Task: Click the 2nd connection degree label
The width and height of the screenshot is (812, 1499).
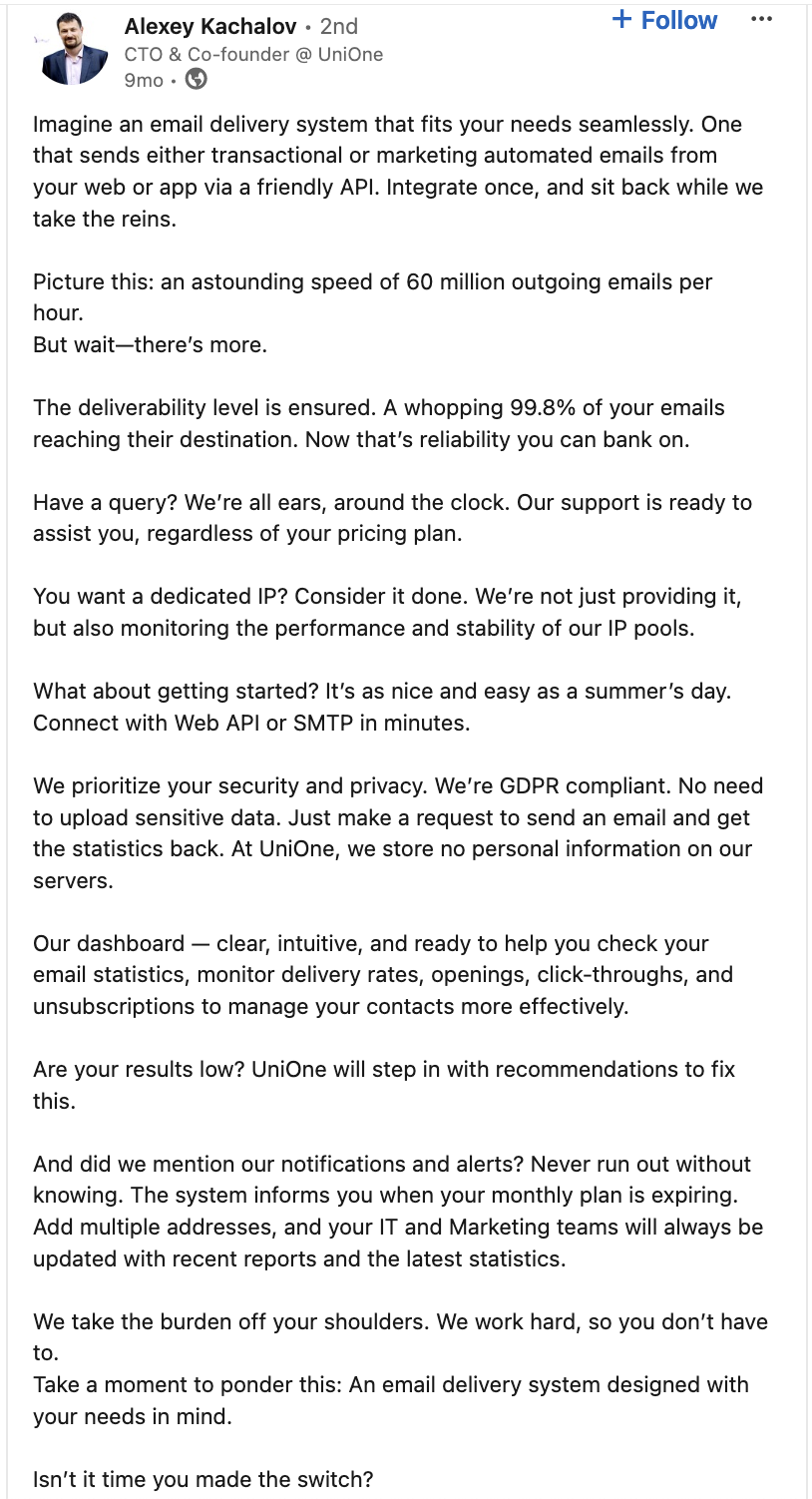Action: coord(339,26)
